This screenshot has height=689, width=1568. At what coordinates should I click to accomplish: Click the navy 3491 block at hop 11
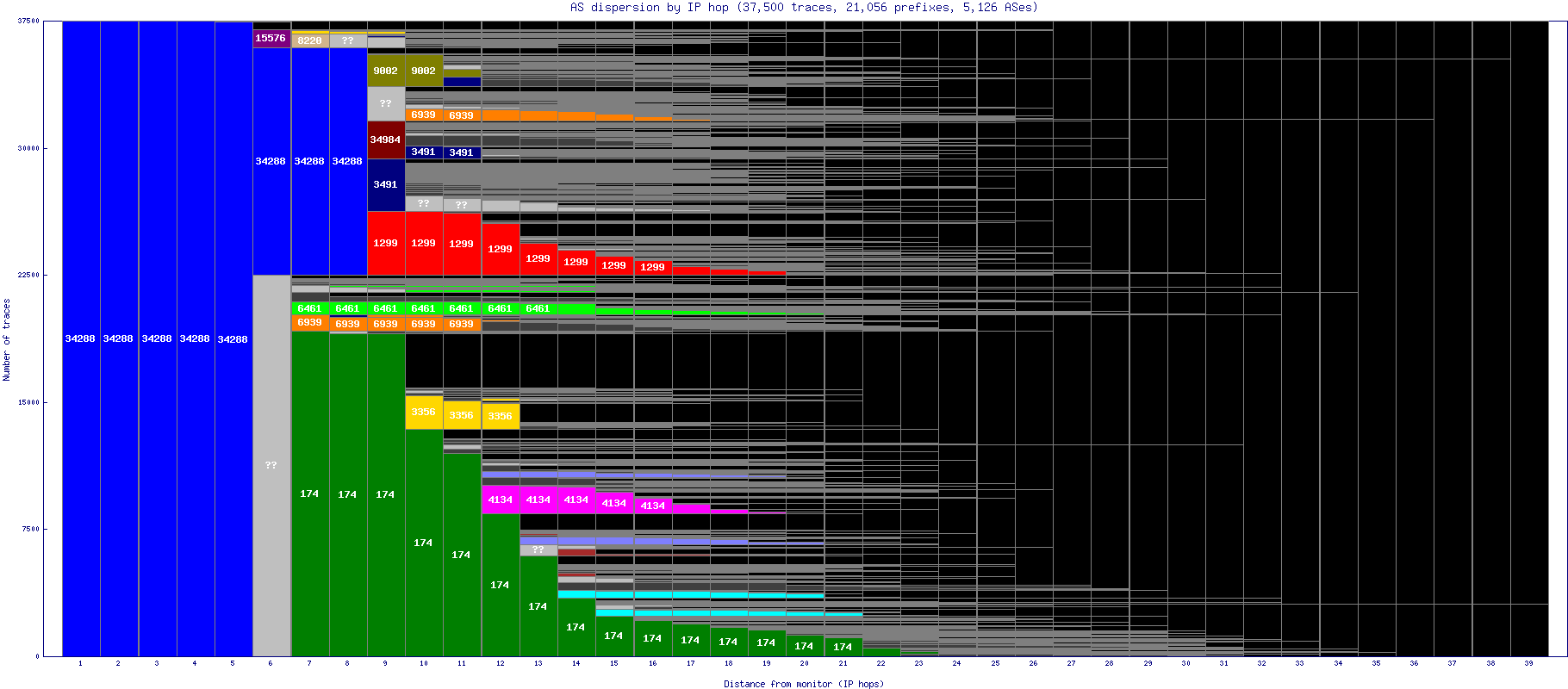462,152
